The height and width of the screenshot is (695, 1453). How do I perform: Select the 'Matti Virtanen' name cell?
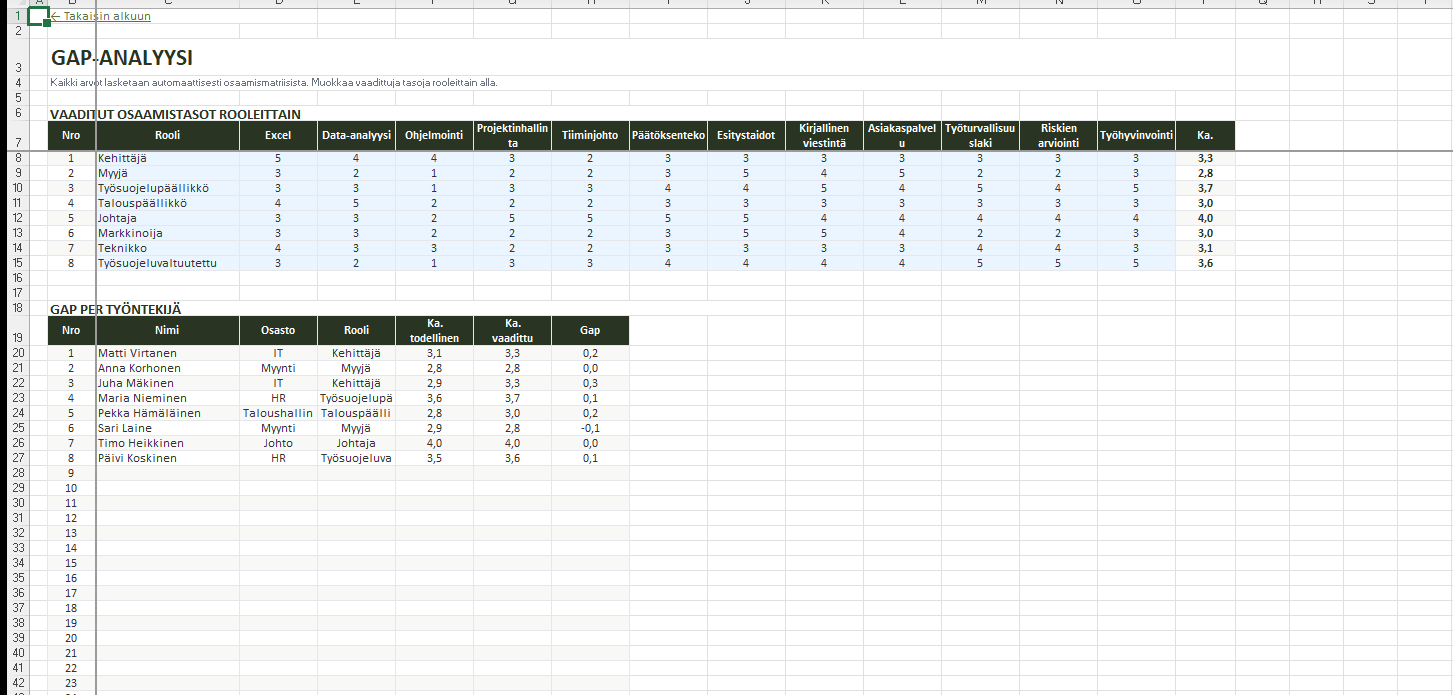click(137, 353)
